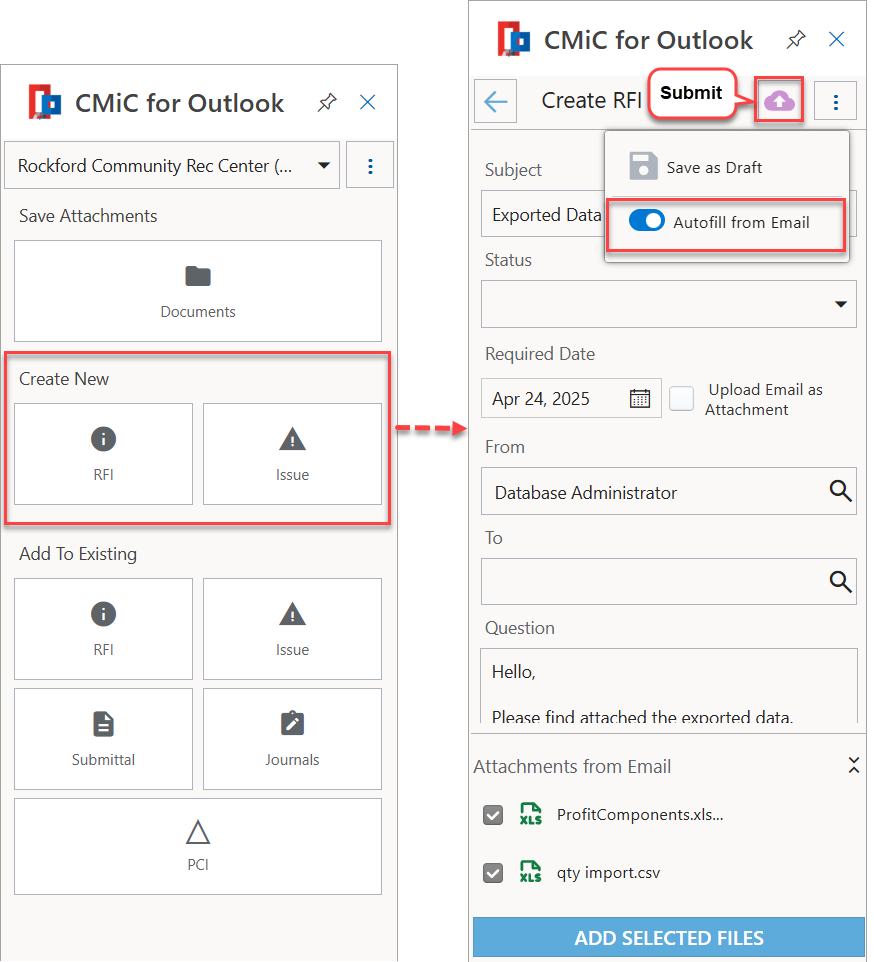Pin the left CMiC for Outlook pane
This screenshot has height=962, width=874.
tap(327, 102)
